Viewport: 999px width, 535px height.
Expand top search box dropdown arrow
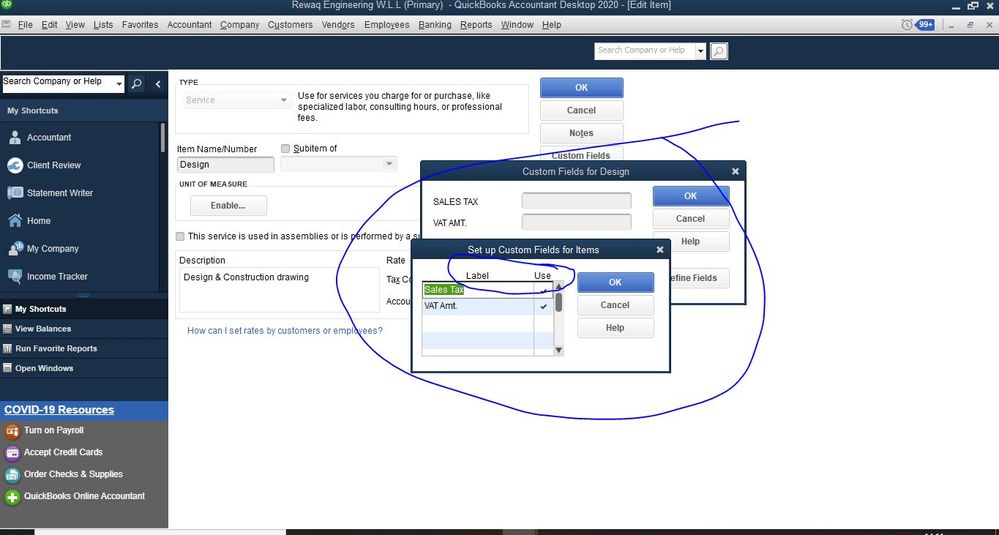pyautogui.click(x=701, y=52)
